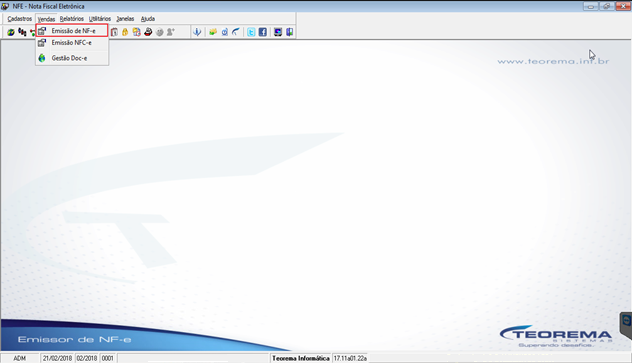Click the gray round face toolbar icon
The width and height of the screenshot is (632, 363).
160,32
